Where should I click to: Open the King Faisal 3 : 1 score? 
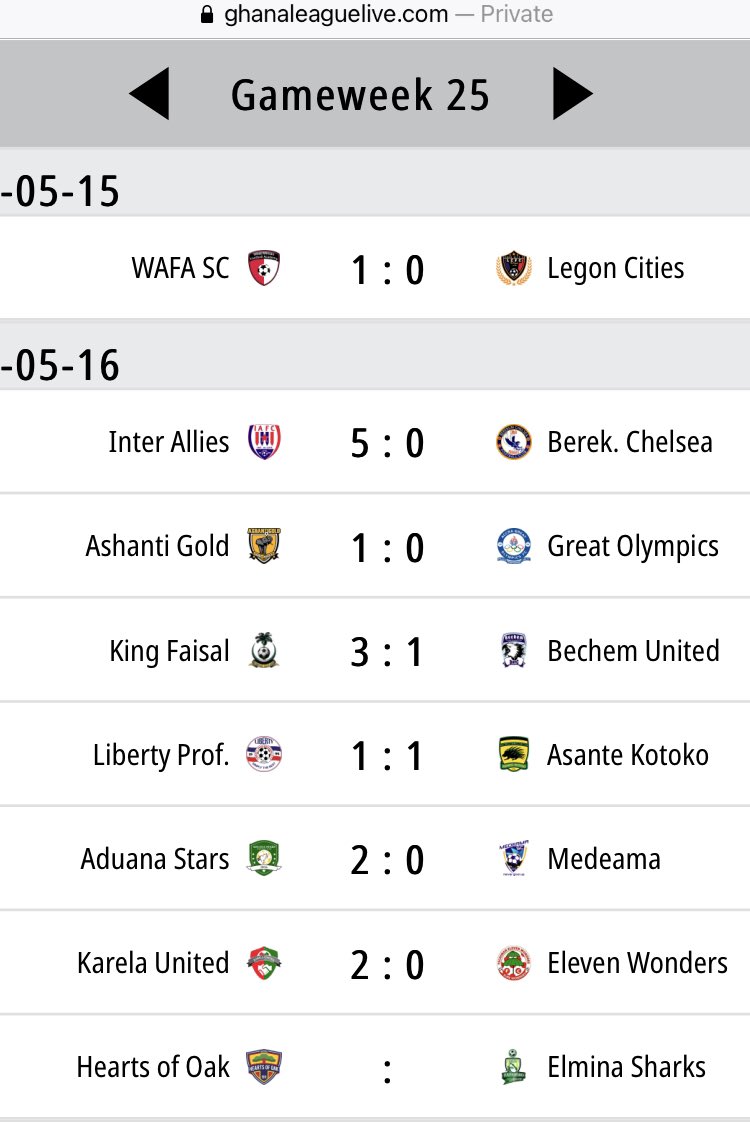[x=387, y=652]
